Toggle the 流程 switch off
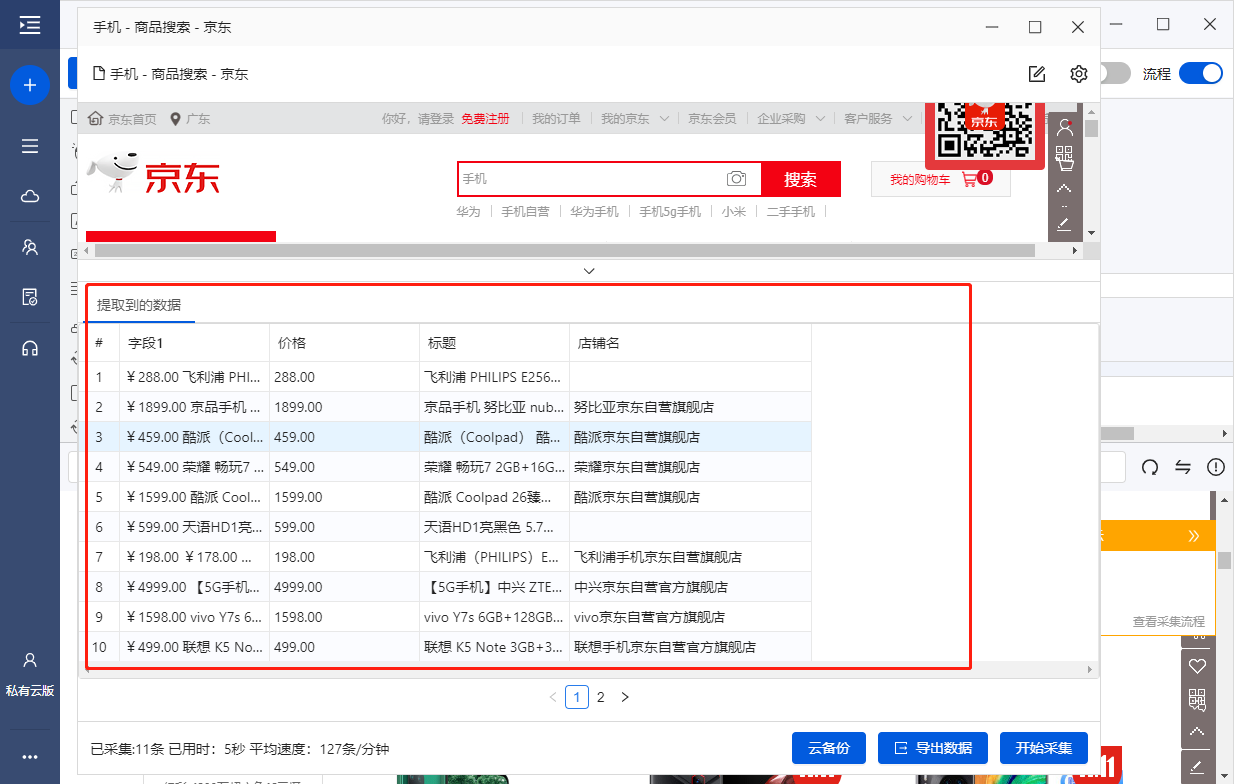 tap(1200, 73)
